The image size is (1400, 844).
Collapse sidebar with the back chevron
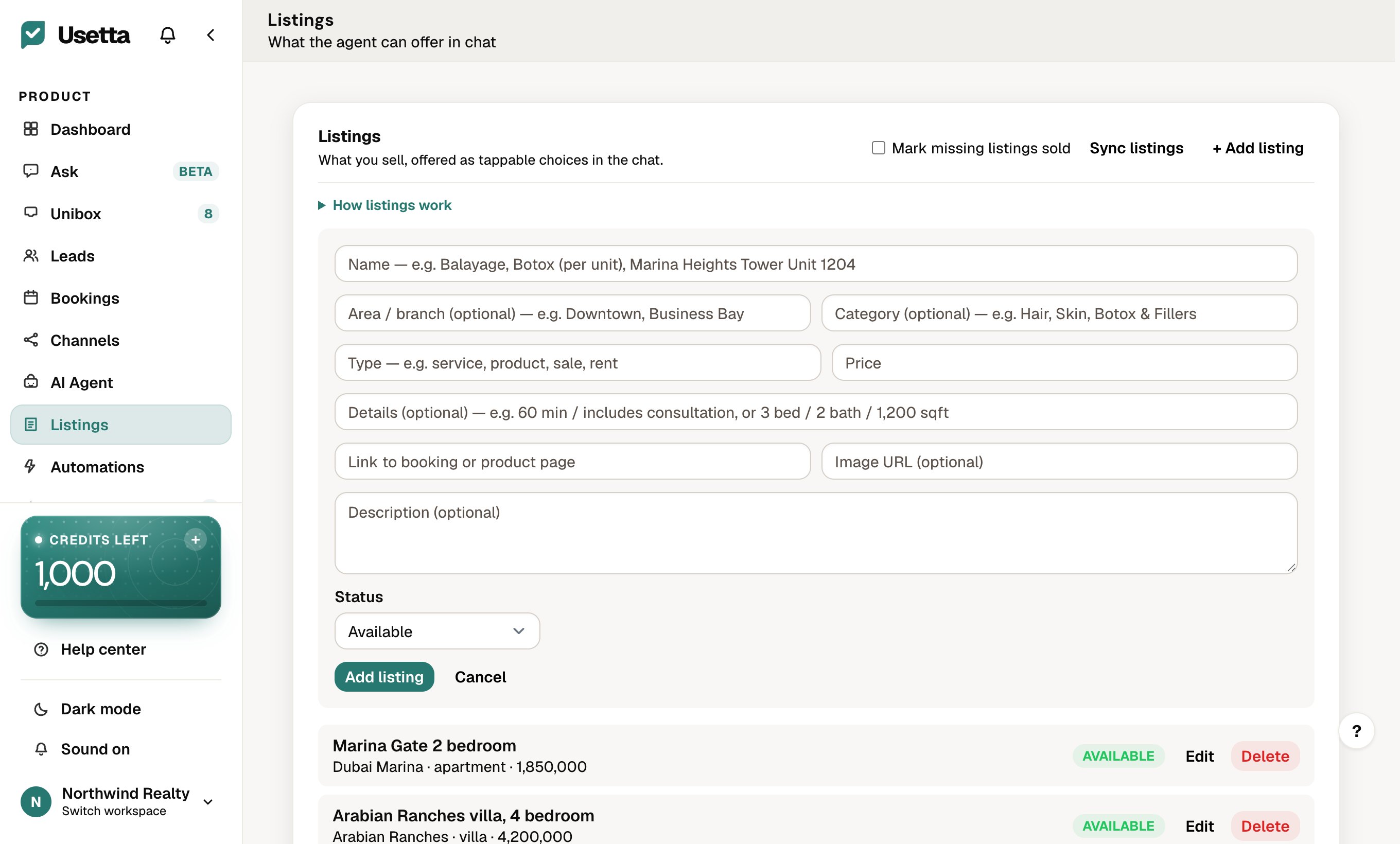click(x=211, y=35)
